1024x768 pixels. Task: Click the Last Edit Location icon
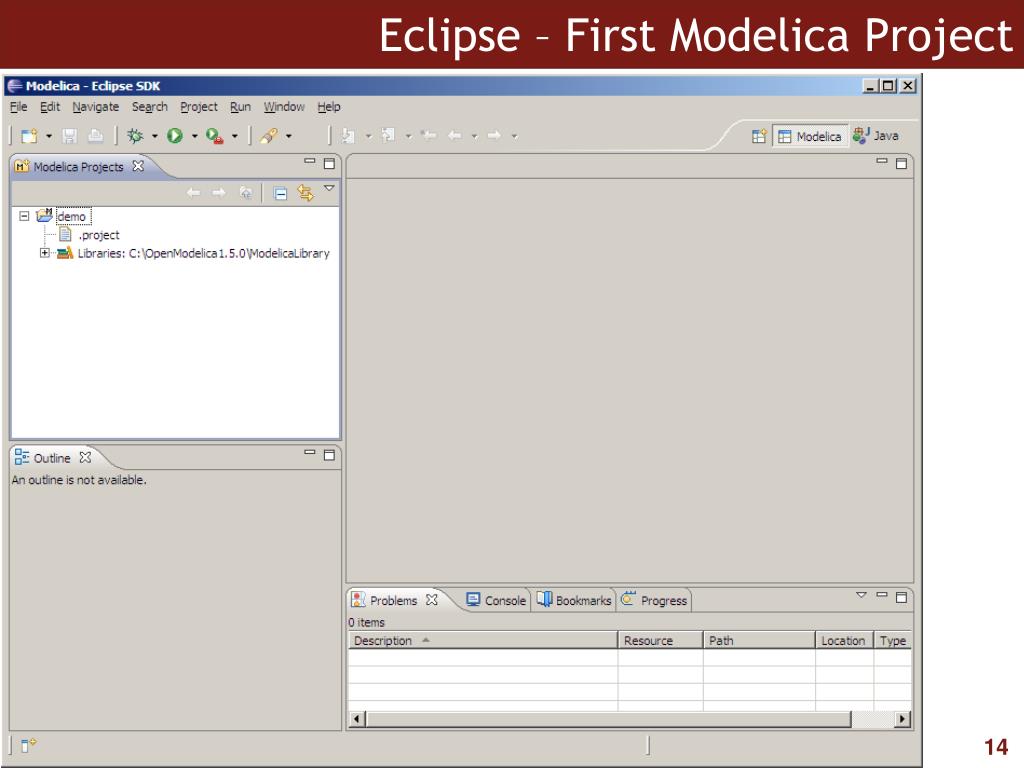428,136
